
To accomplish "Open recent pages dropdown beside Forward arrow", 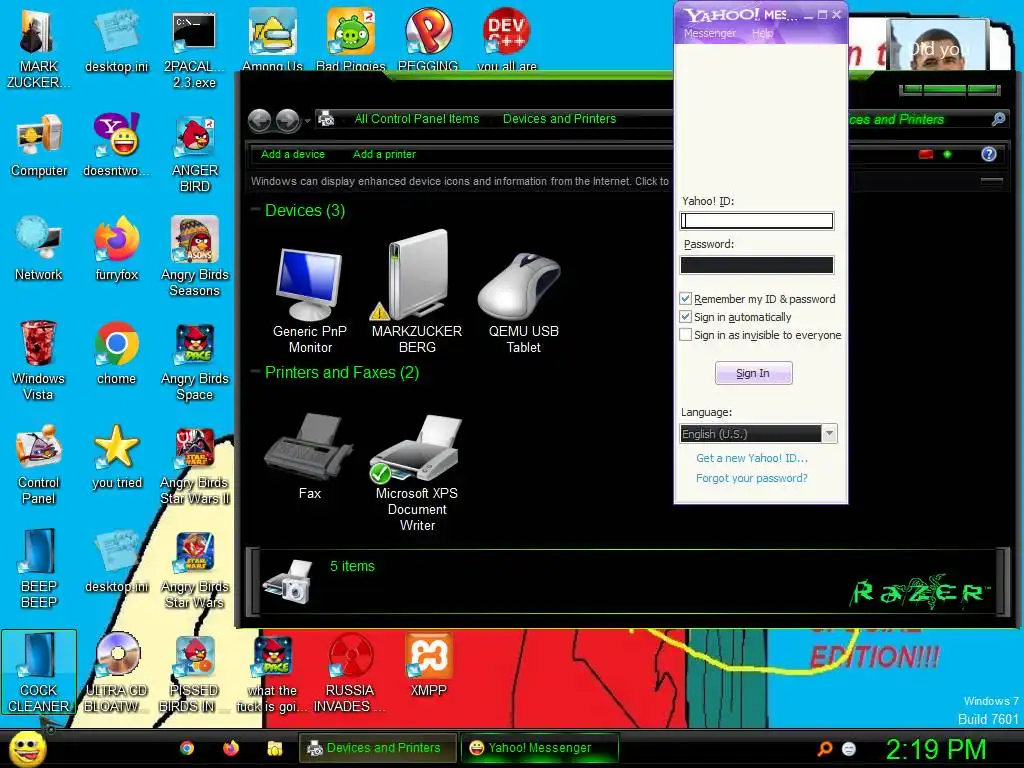I will pos(308,121).
